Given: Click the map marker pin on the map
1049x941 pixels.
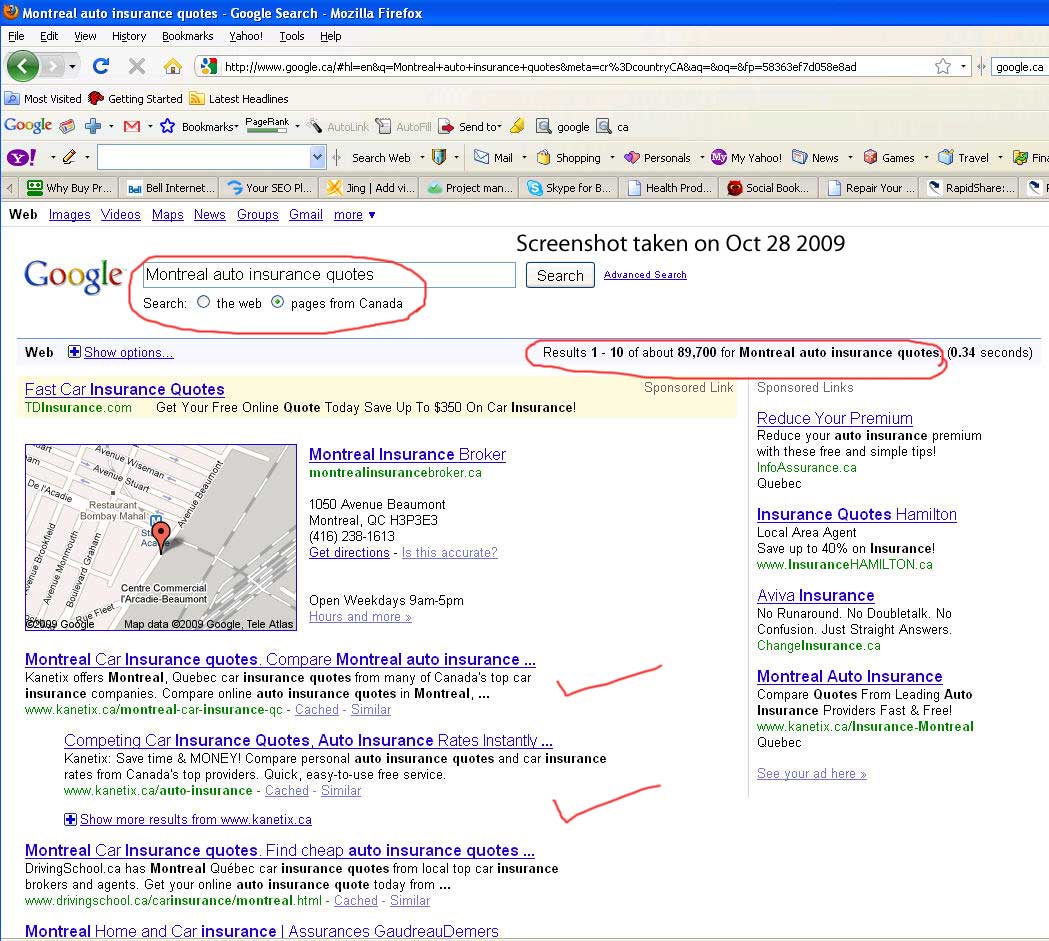Looking at the screenshot, I should tap(160, 535).
